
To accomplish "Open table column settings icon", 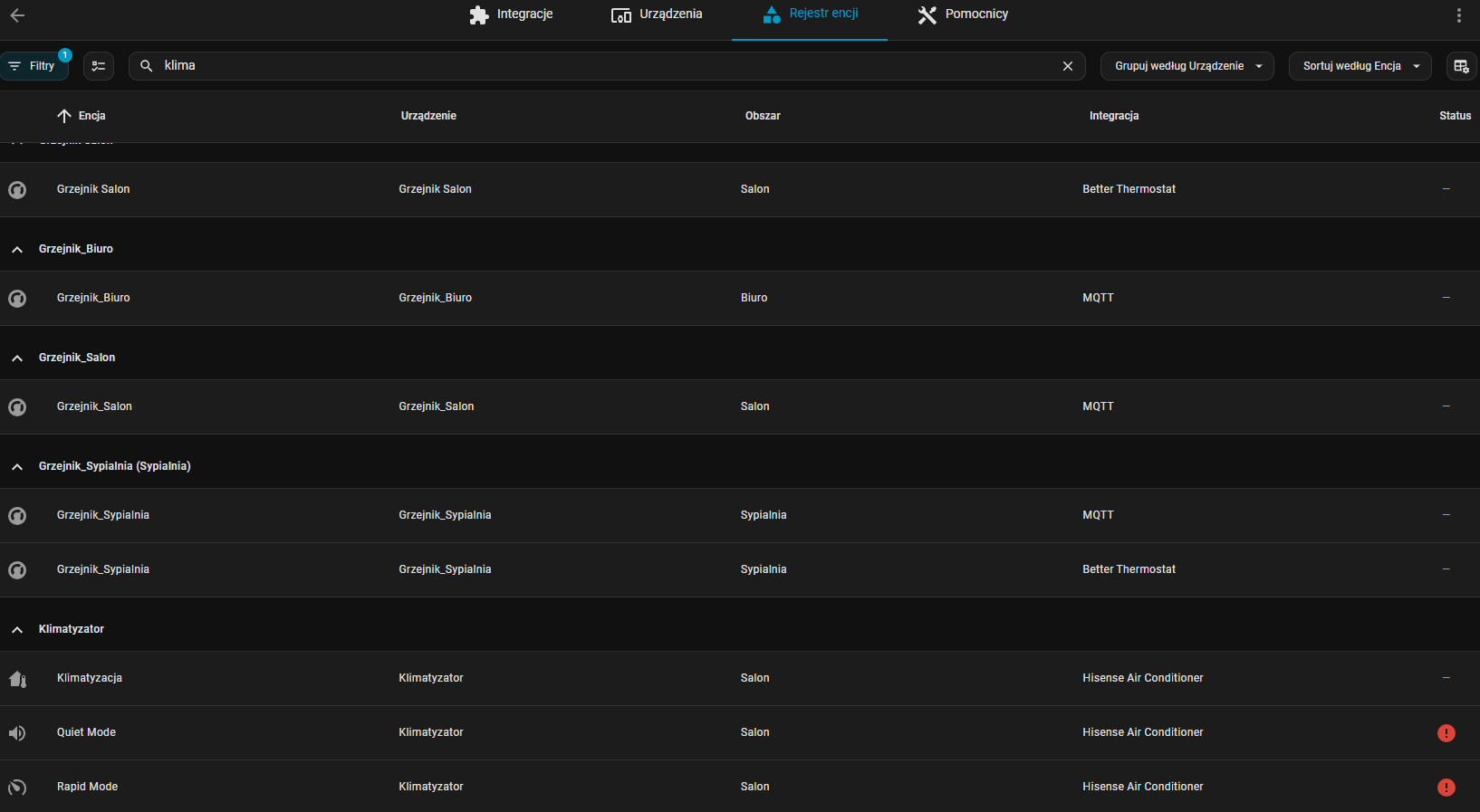I will (x=1460, y=66).
